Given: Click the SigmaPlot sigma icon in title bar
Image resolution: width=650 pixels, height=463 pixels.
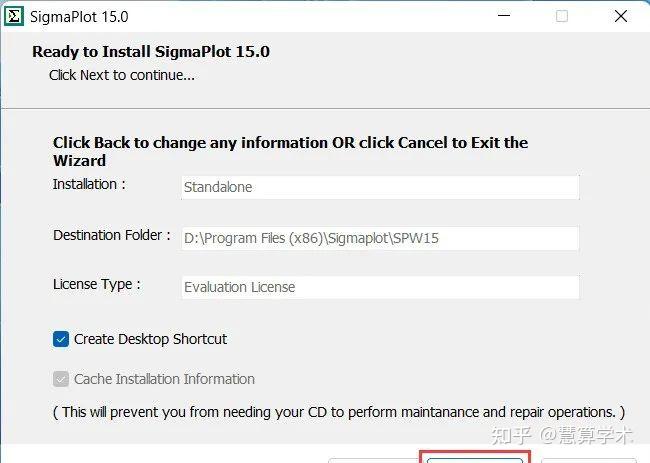Looking at the screenshot, I should click(x=15, y=17).
